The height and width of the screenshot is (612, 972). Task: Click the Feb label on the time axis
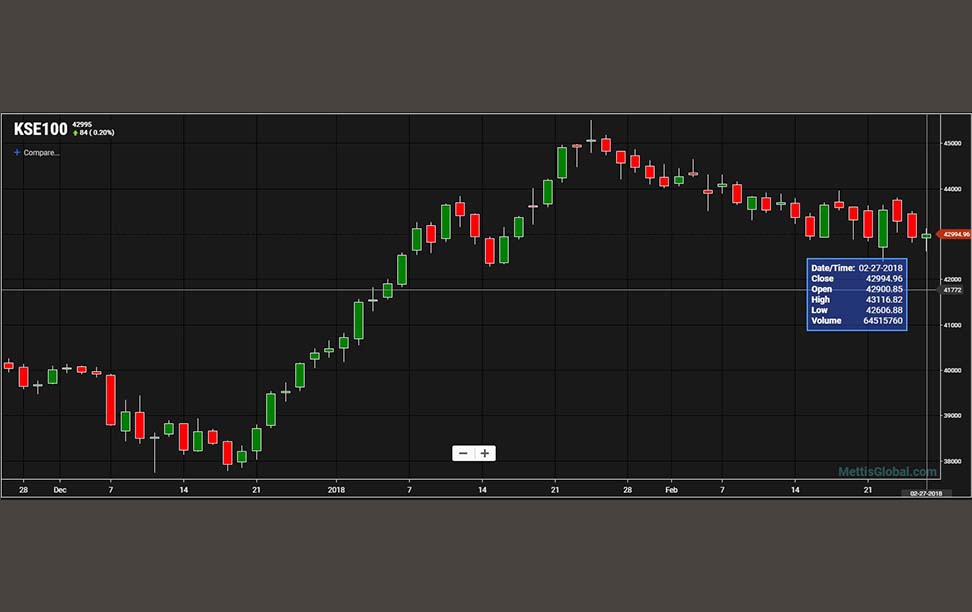(x=671, y=490)
